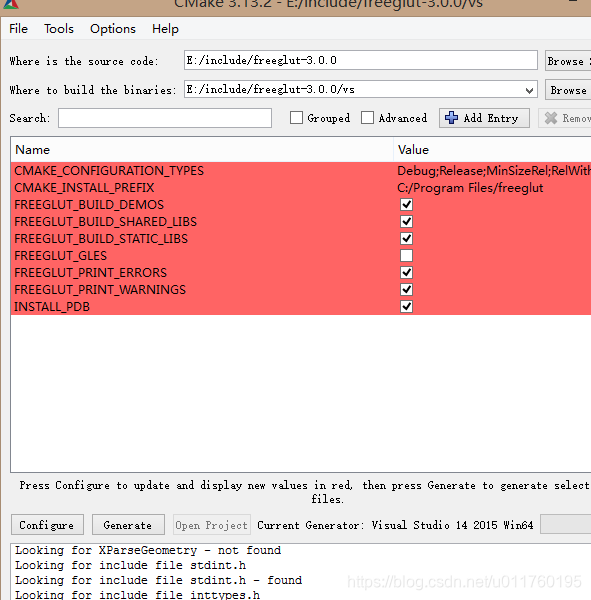Select the FREEGLUT_PRINT_WARNINGS row name
Image resolution: width=591 pixels, height=600 pixels.
[x=100, y=290]
